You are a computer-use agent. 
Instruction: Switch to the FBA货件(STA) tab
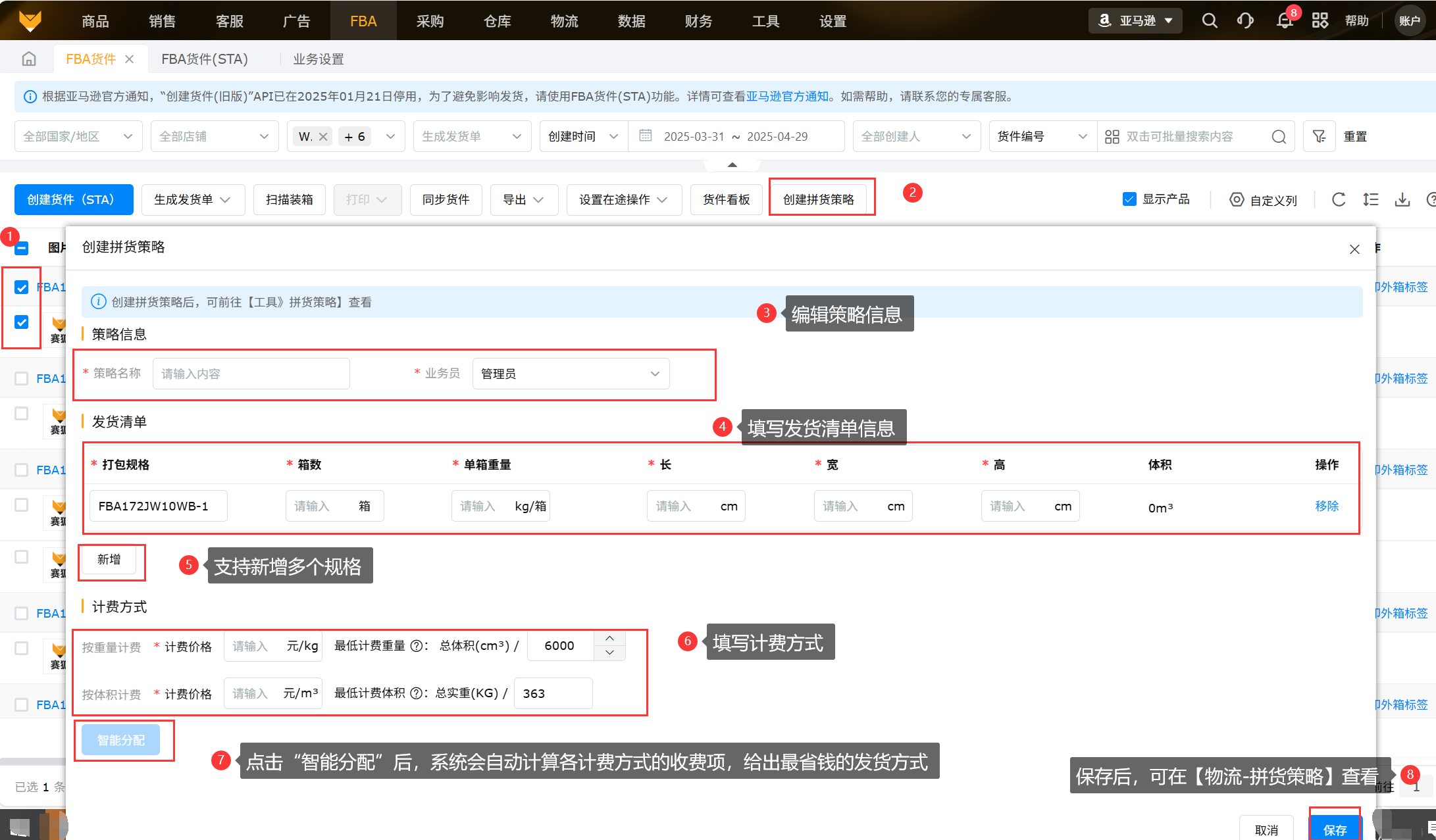point(205,59)
